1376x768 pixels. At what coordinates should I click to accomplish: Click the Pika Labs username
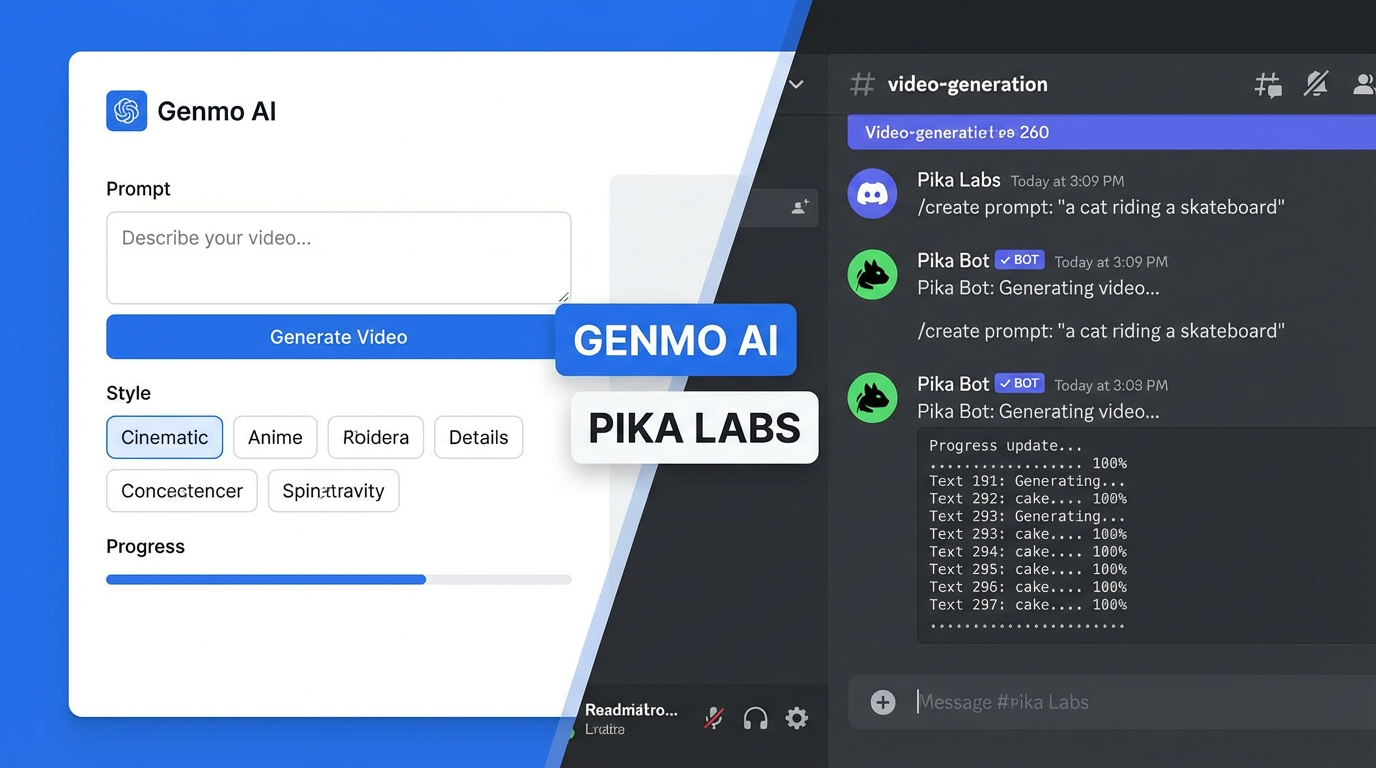(x=958, y=180)
